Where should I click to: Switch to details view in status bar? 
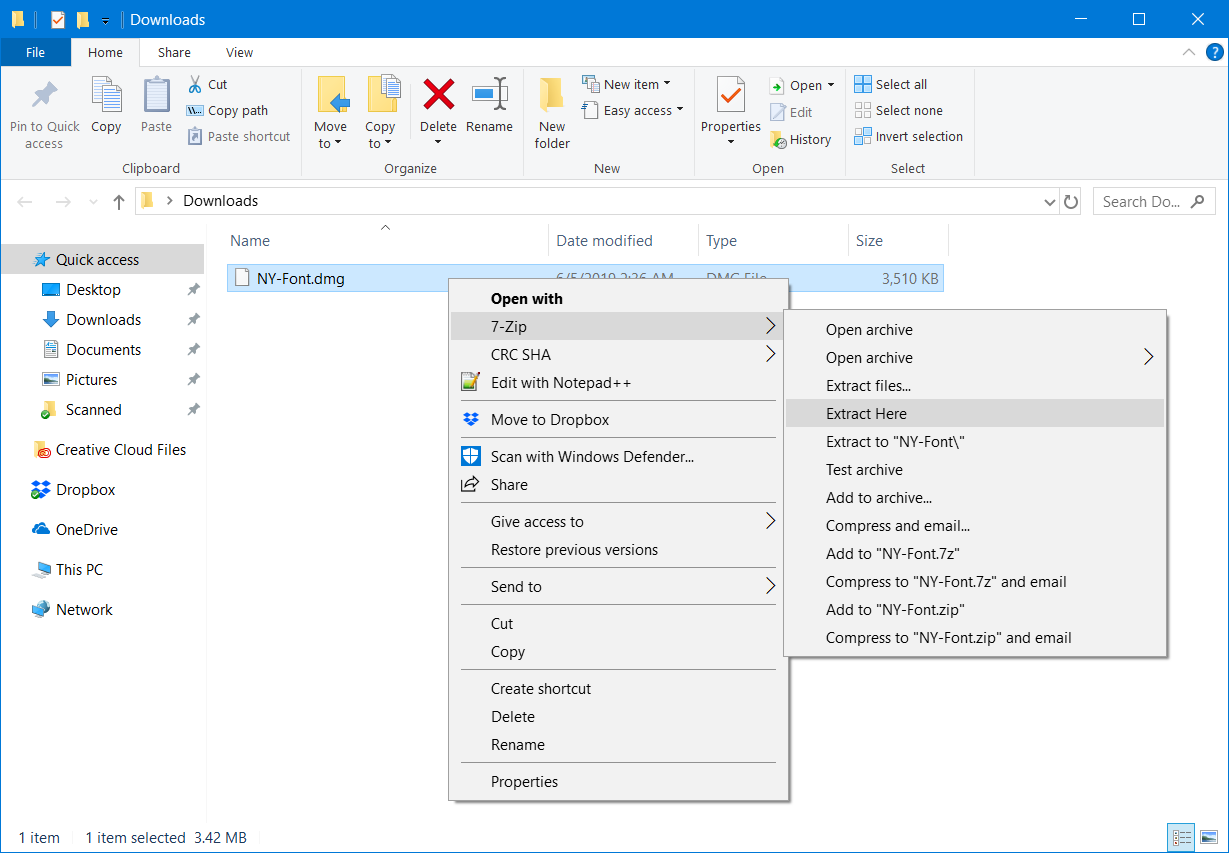click(x=1181, y=838)
